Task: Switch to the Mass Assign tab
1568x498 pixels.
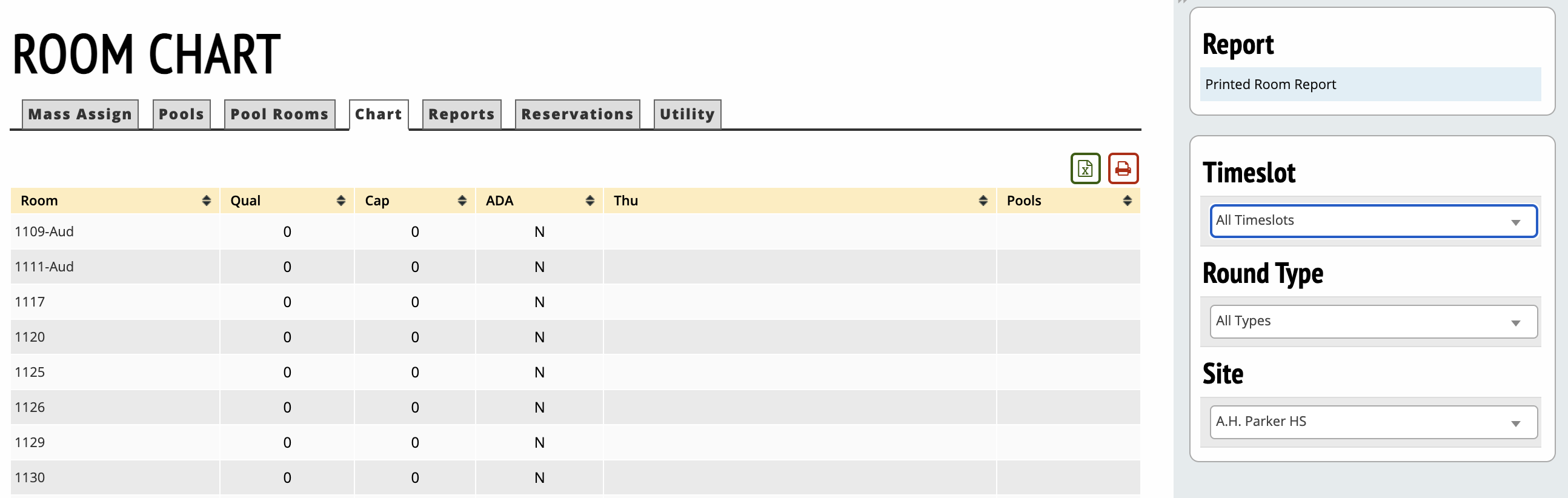Action: 80,115
